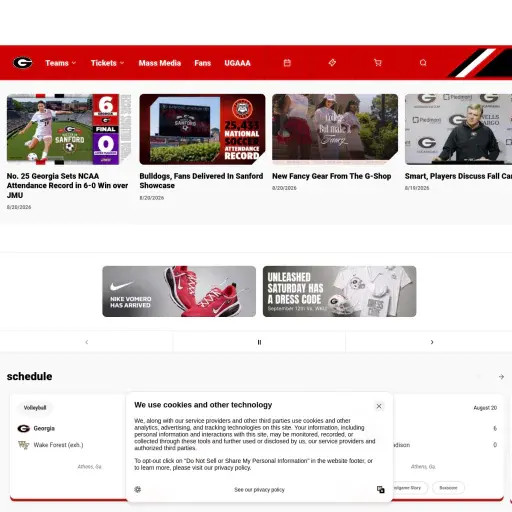Click 'Wake Forest (exh.)' opponent text
This screenshot has width=512, height=512.
[58, 445]
